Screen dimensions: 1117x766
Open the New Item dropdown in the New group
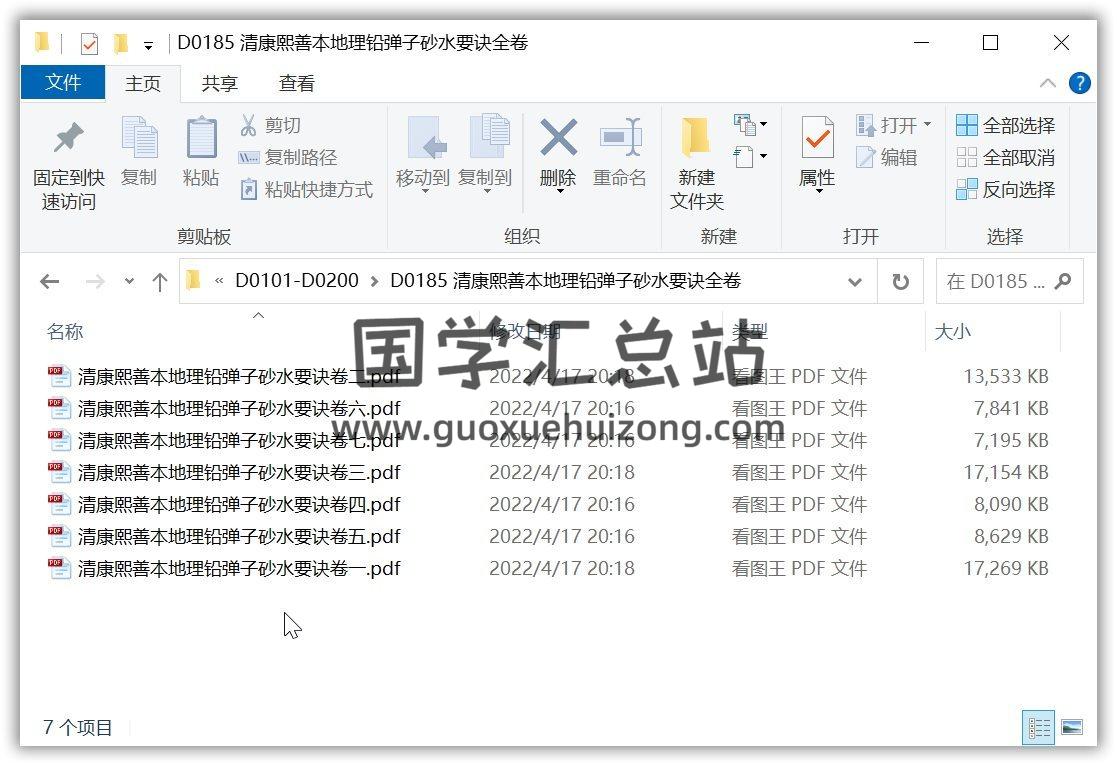tap(750, 125)
